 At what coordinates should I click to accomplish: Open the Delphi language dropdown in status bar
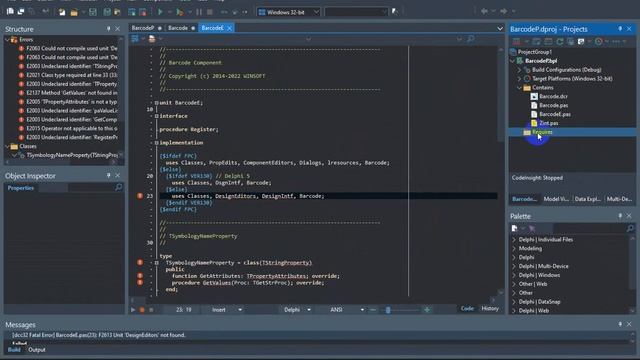pos(309,310)
